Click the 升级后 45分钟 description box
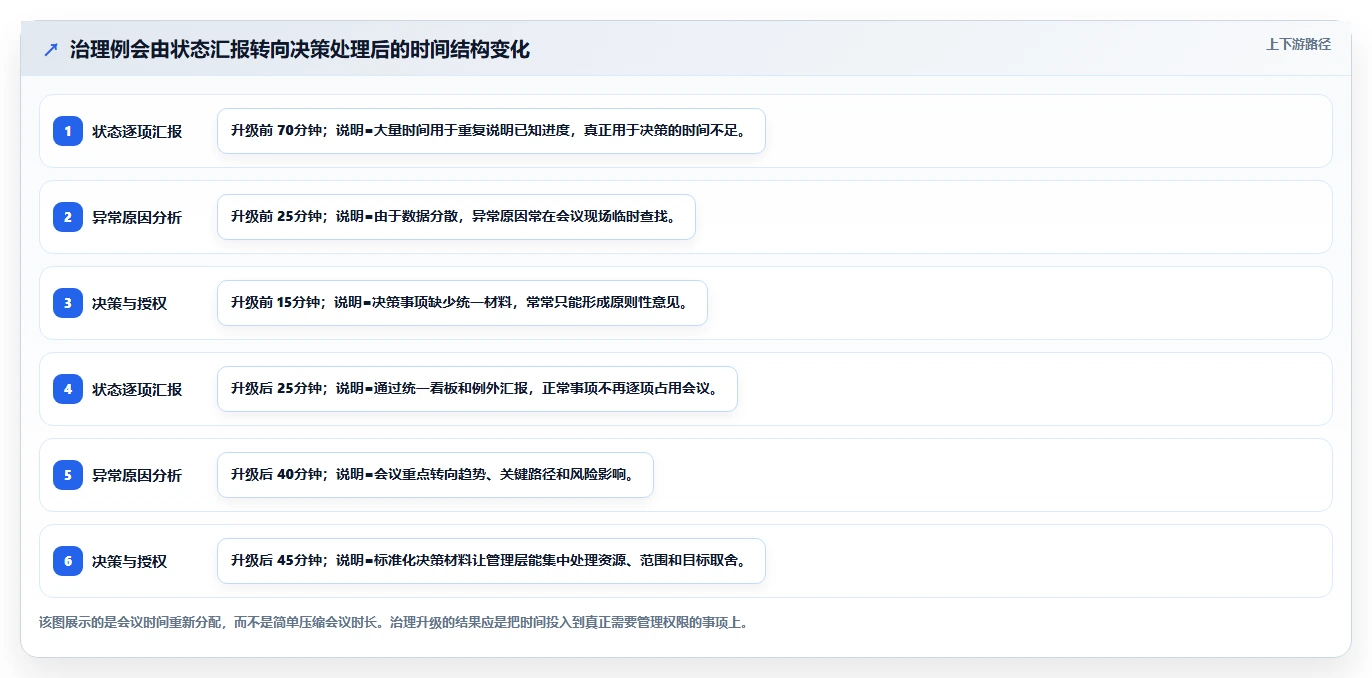Screen dimensions: 1372x678 [x=491, y=561]
